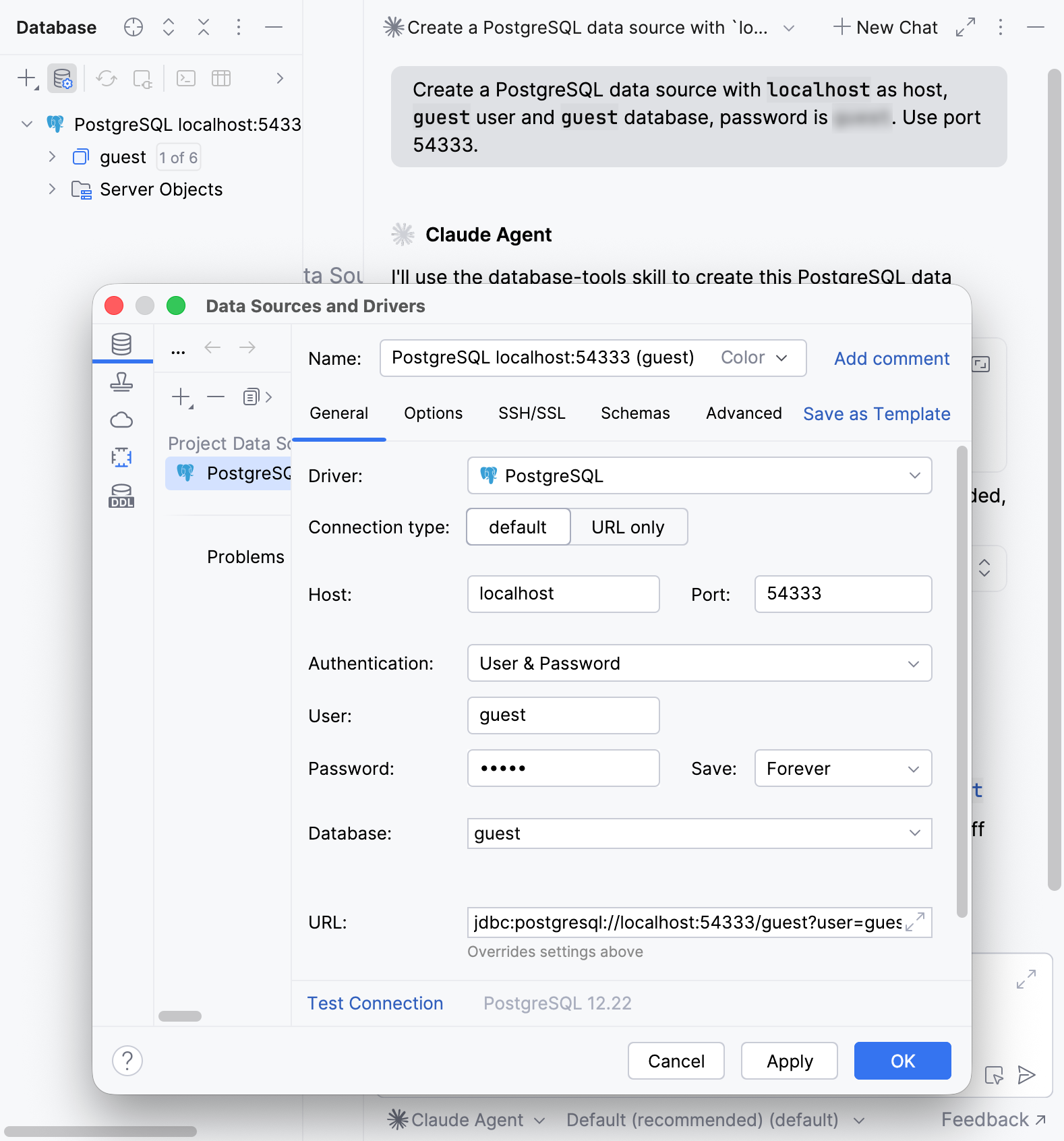Expand the guest database node
The height and width of the screenshot is (1141, 1064).
point(52,156)
